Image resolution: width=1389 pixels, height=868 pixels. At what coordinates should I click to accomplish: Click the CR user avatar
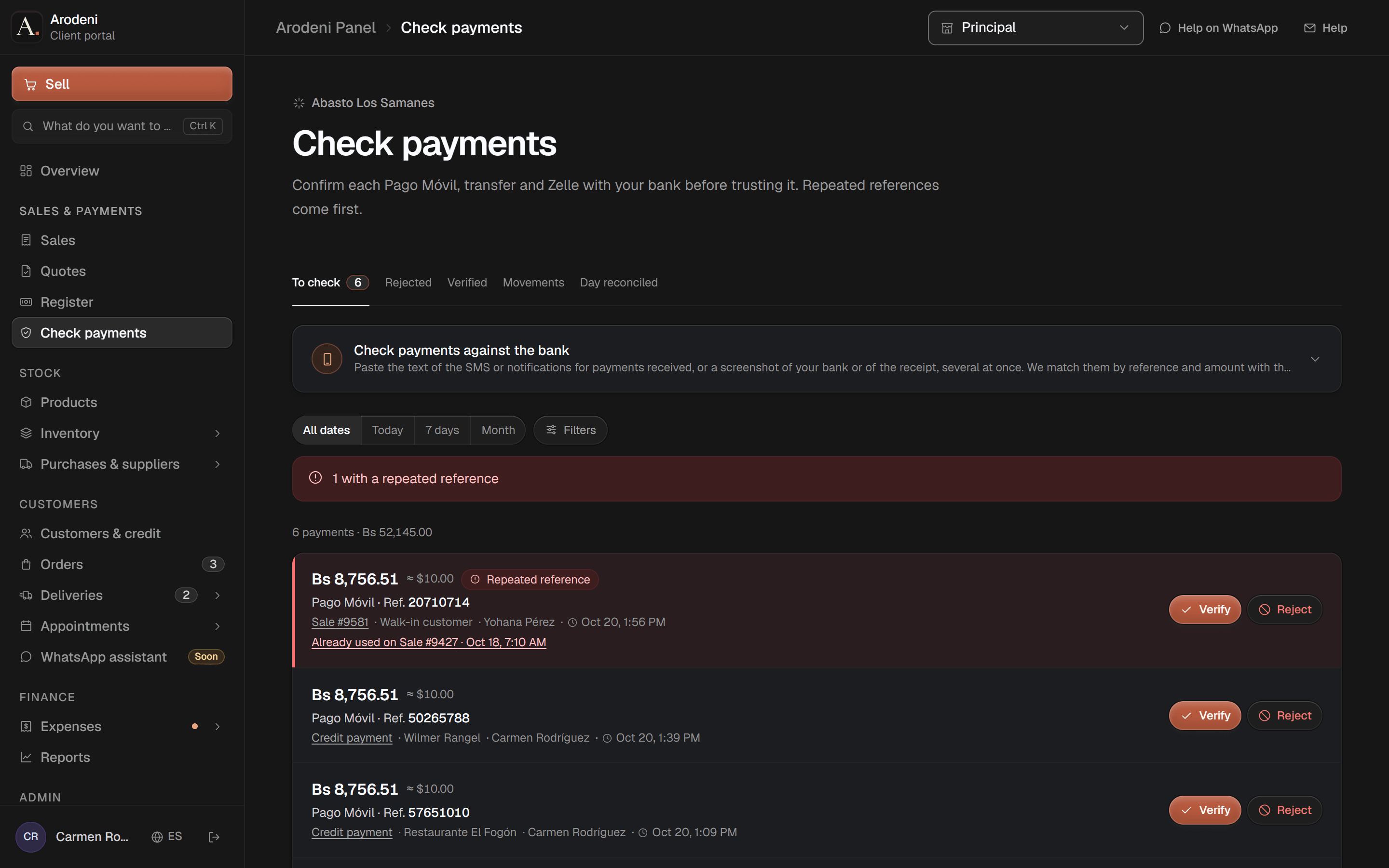point(31,837)
